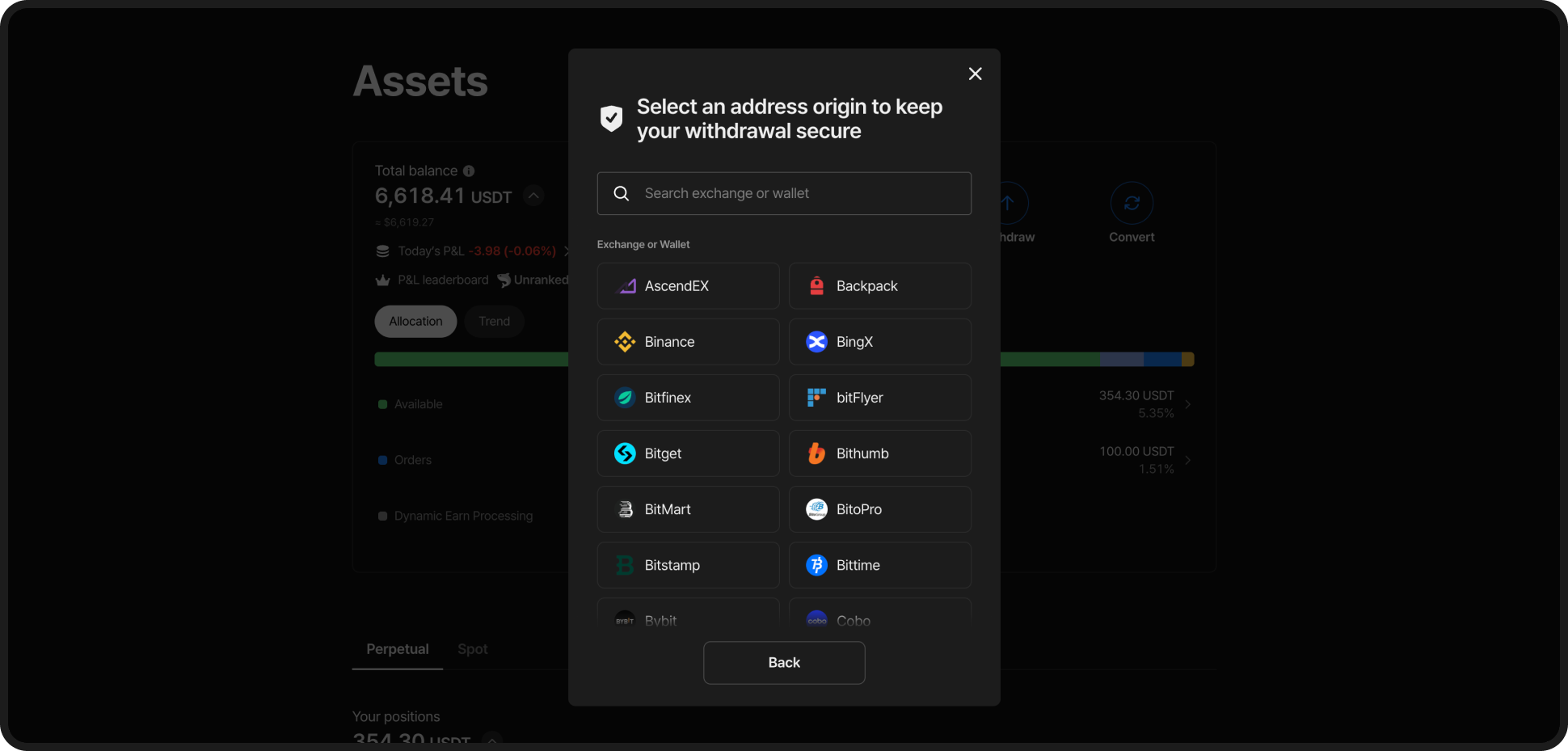Select bitFlyer from the exchange list
1568x751 pixels.
880,398
